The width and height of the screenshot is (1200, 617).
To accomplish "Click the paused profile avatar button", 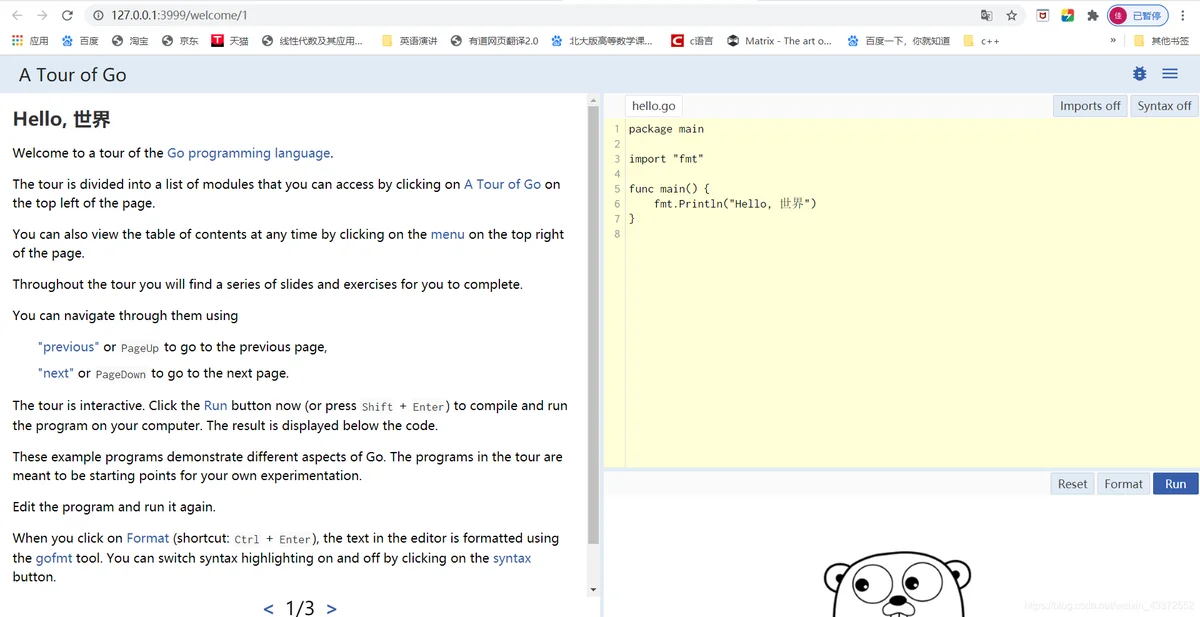I will [x=1138, y=15].
